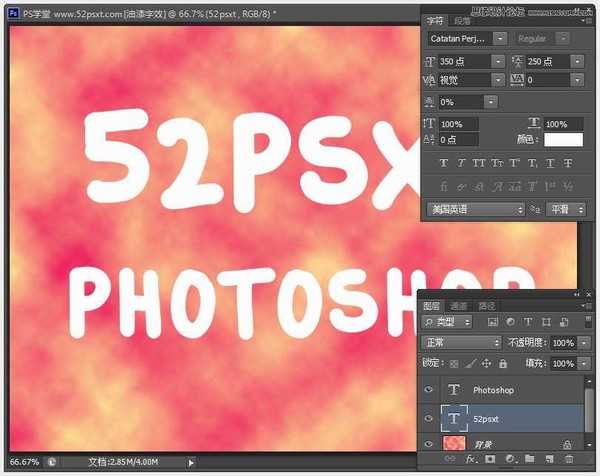Toggle faux italic text style
This screenshot has width=600, height=476.
pyautogui.click(x=461, y=163)
